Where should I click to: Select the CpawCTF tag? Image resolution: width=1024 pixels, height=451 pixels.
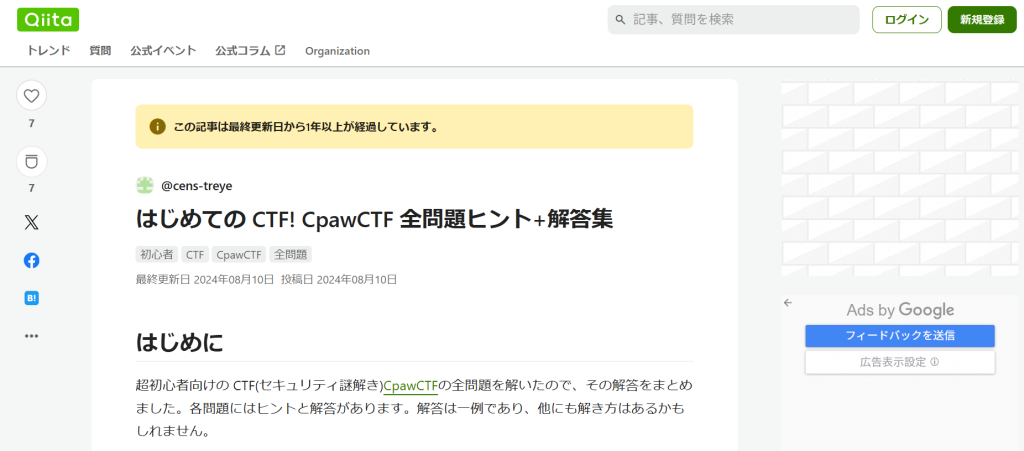click(x=239, y=255)
